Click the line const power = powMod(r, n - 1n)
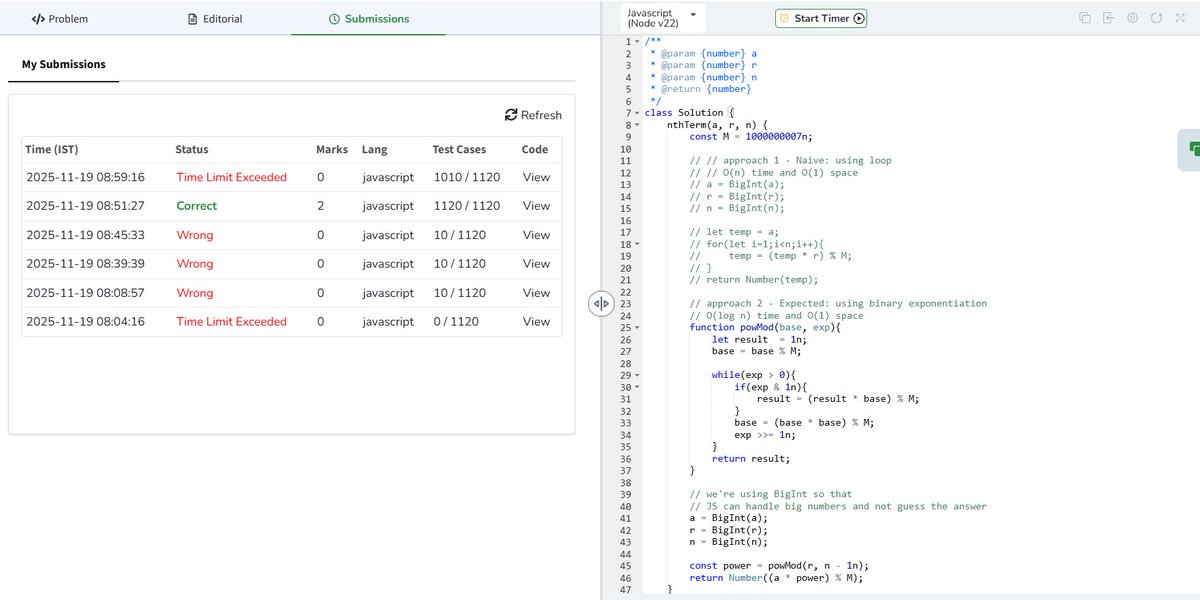Screen dimensions: 1200x600 point(779,566)
